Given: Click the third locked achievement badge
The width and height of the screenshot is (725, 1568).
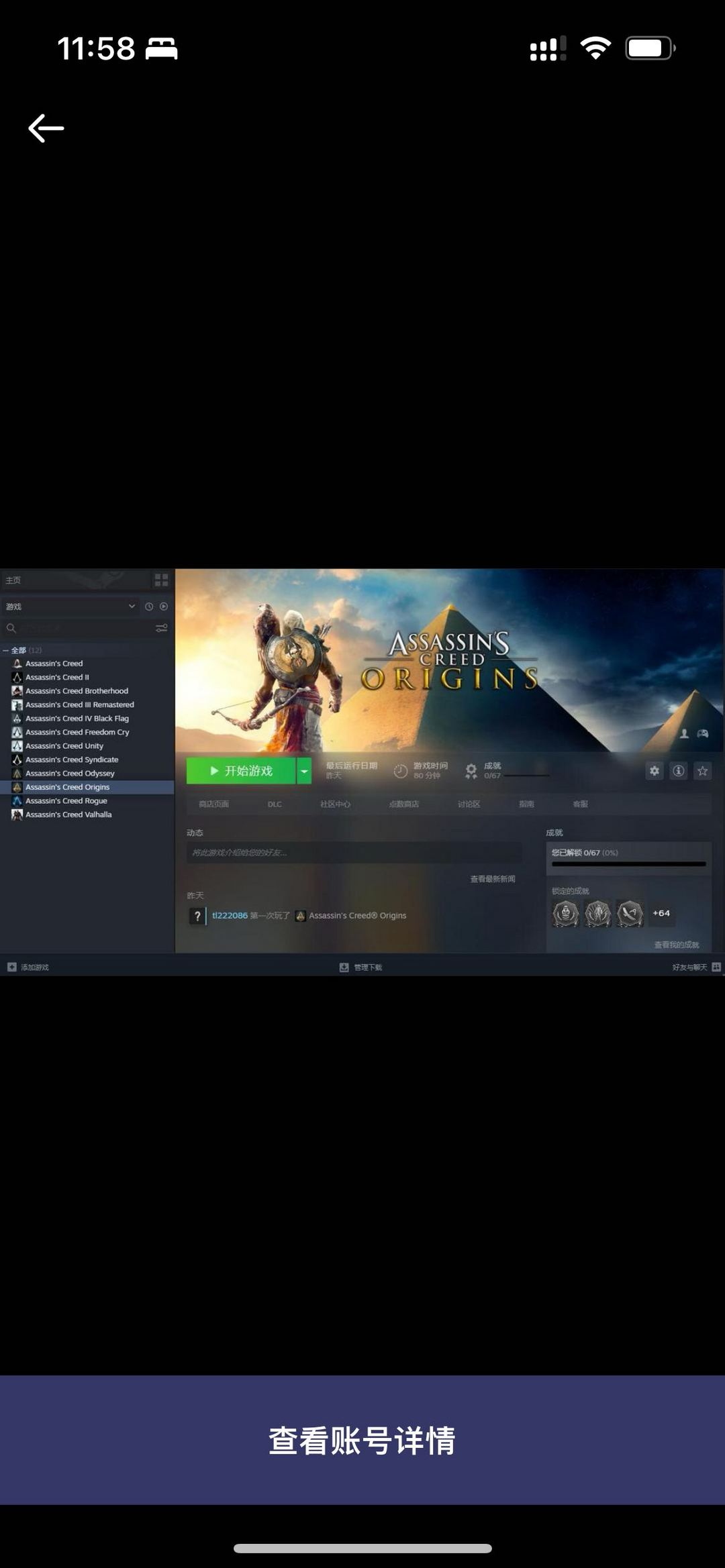Looking at the screenshot, I should click(x=630, y=913).
